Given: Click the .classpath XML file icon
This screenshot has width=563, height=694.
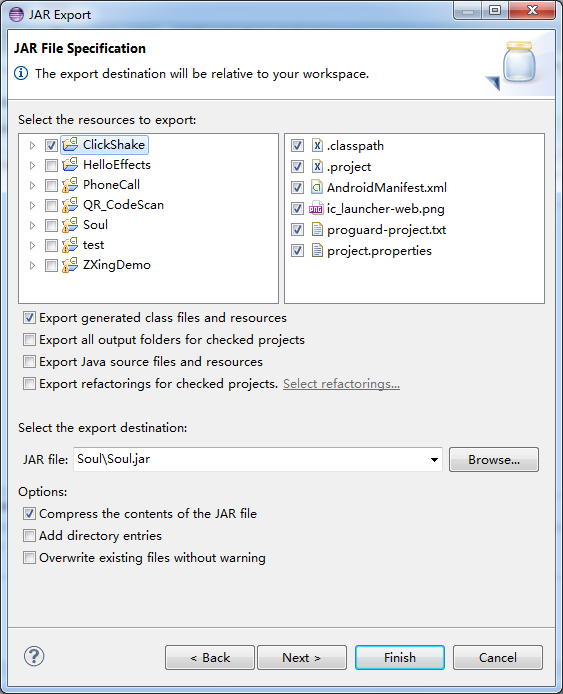Looking at the screenshot, I should pos(317,145).
